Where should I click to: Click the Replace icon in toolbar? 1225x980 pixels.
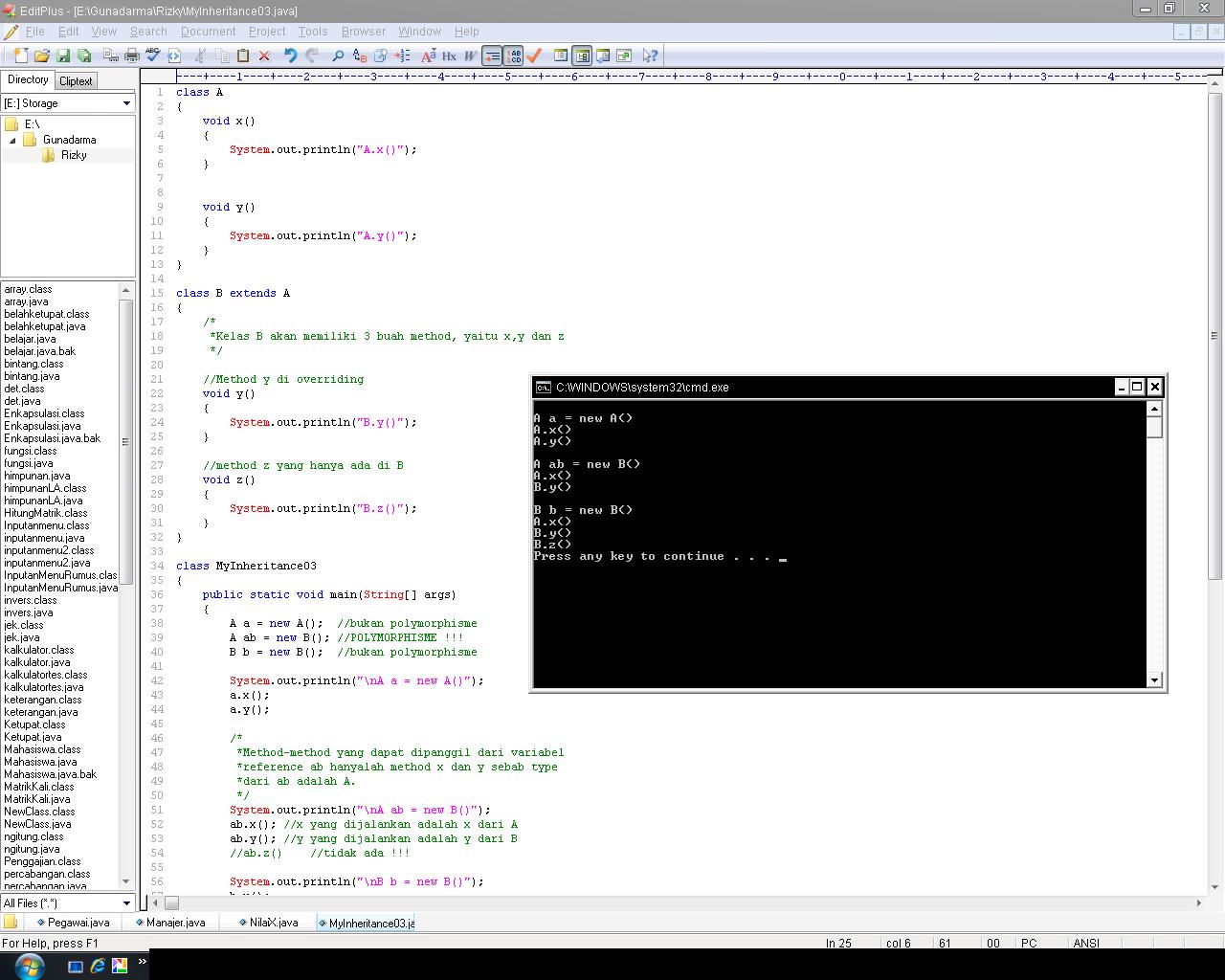[359, 56]
